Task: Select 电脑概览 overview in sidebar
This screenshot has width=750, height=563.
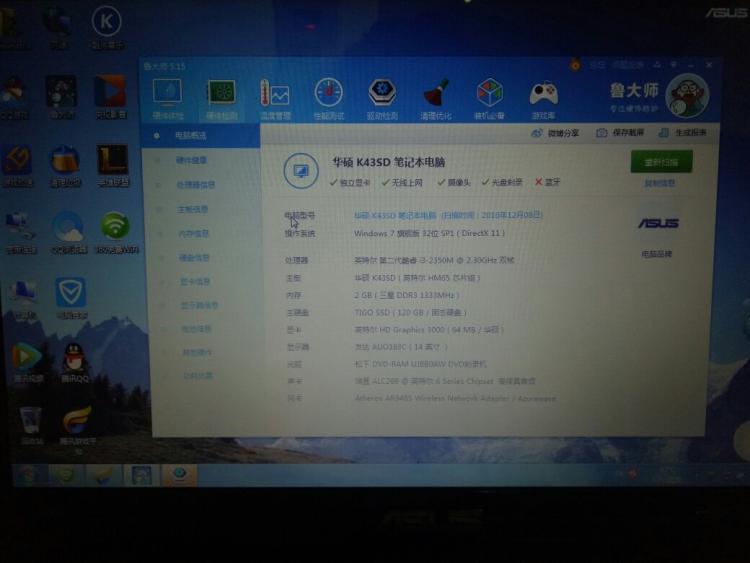Action: tap(201, 136)
